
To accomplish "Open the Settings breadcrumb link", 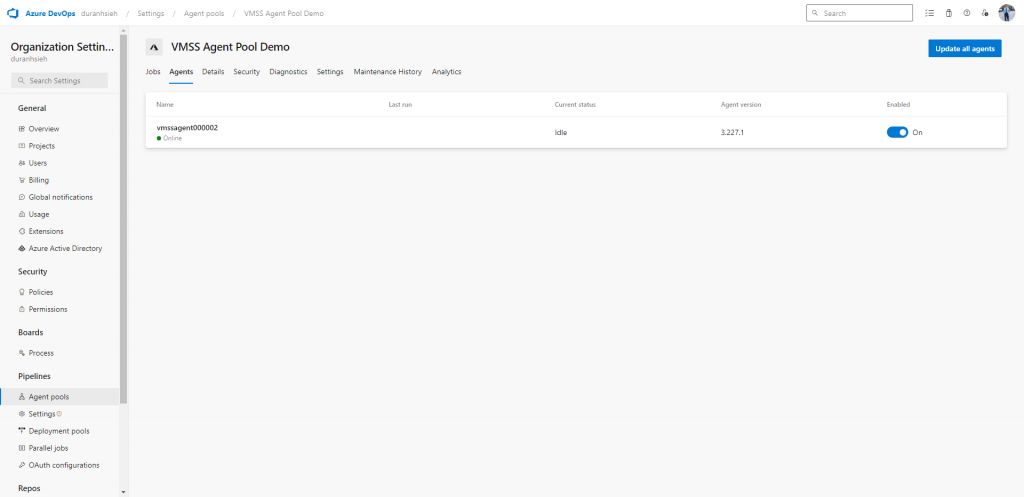I will [151, 13].
